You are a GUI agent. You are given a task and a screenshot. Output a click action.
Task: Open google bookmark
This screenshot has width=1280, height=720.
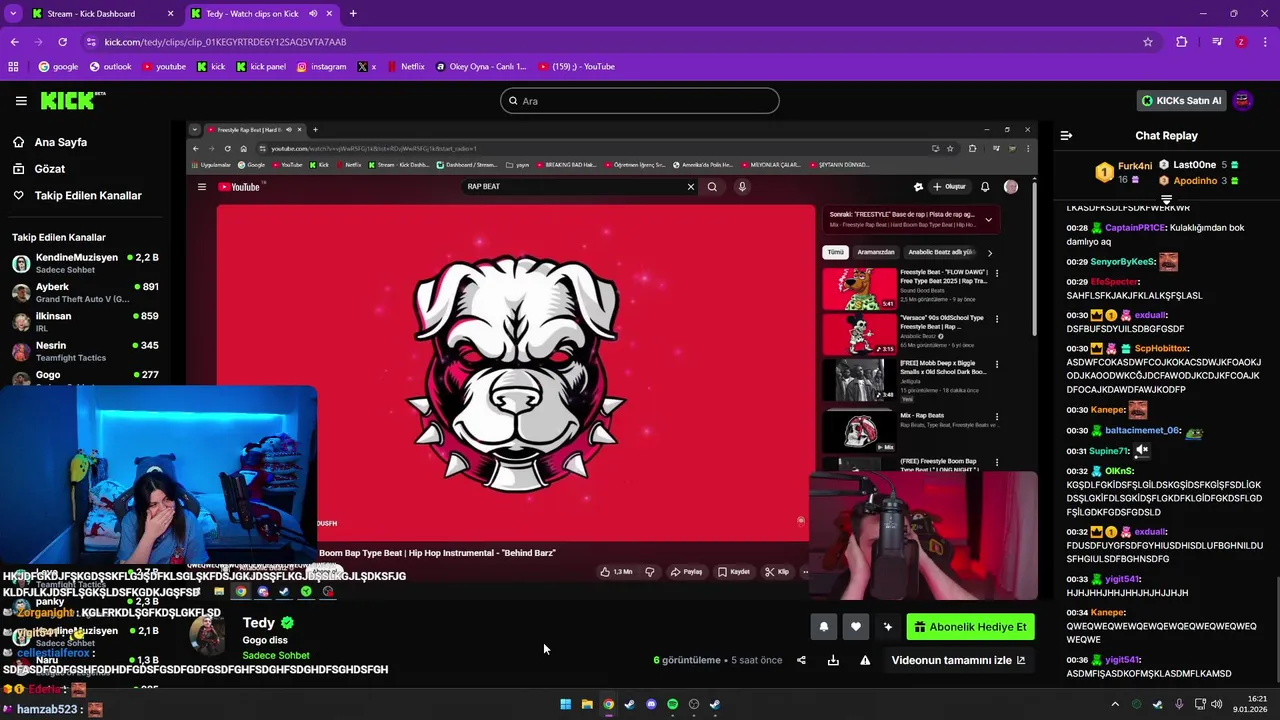[x=58, y=67]
